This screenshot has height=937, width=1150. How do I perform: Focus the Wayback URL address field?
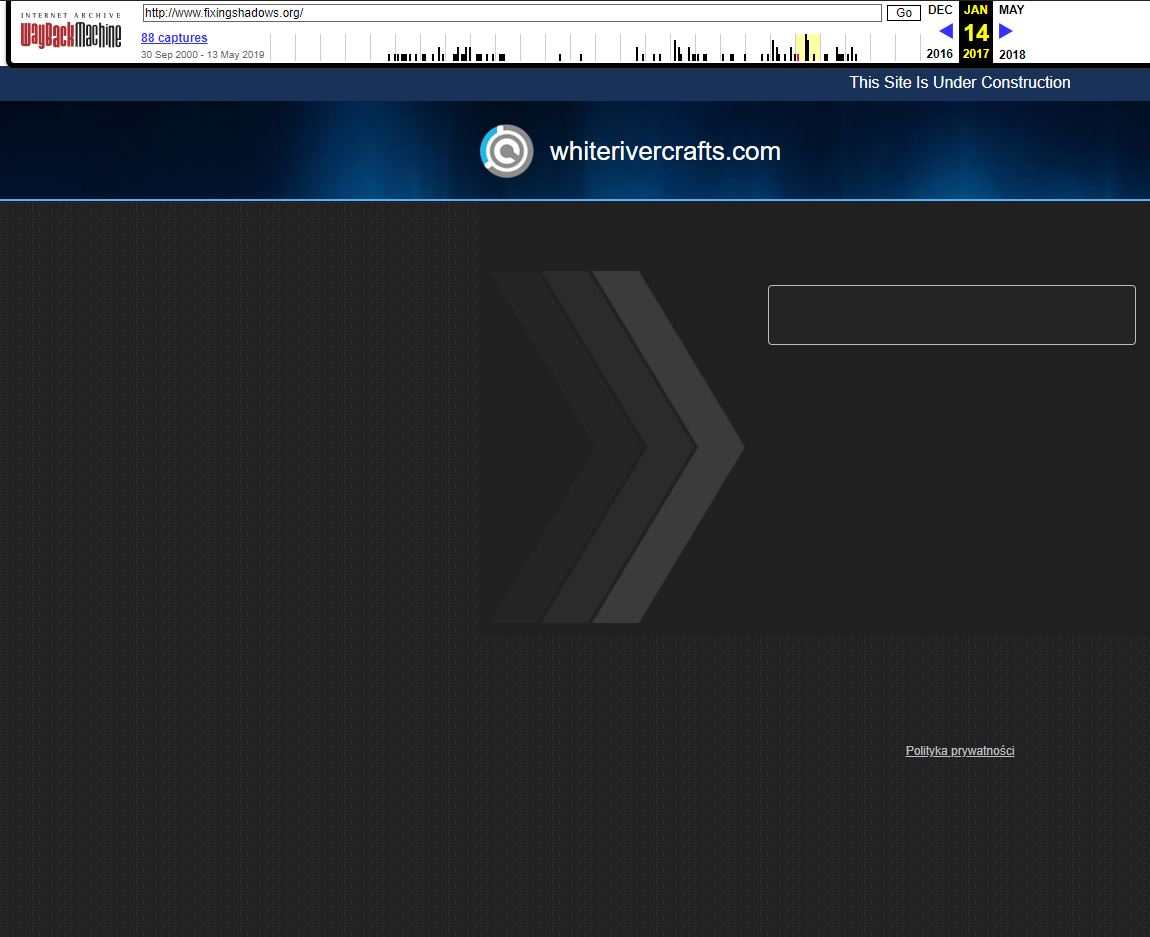[511, 13]
